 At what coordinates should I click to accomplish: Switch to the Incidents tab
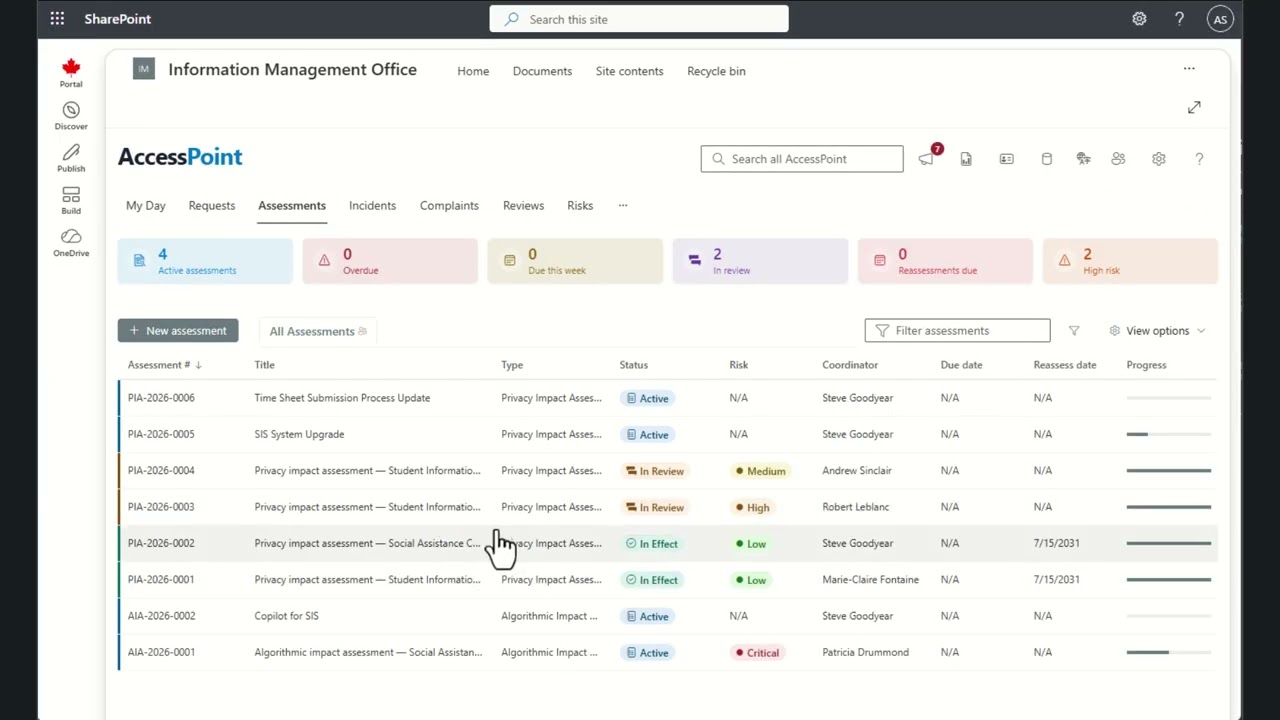click(x=372, y=205)
